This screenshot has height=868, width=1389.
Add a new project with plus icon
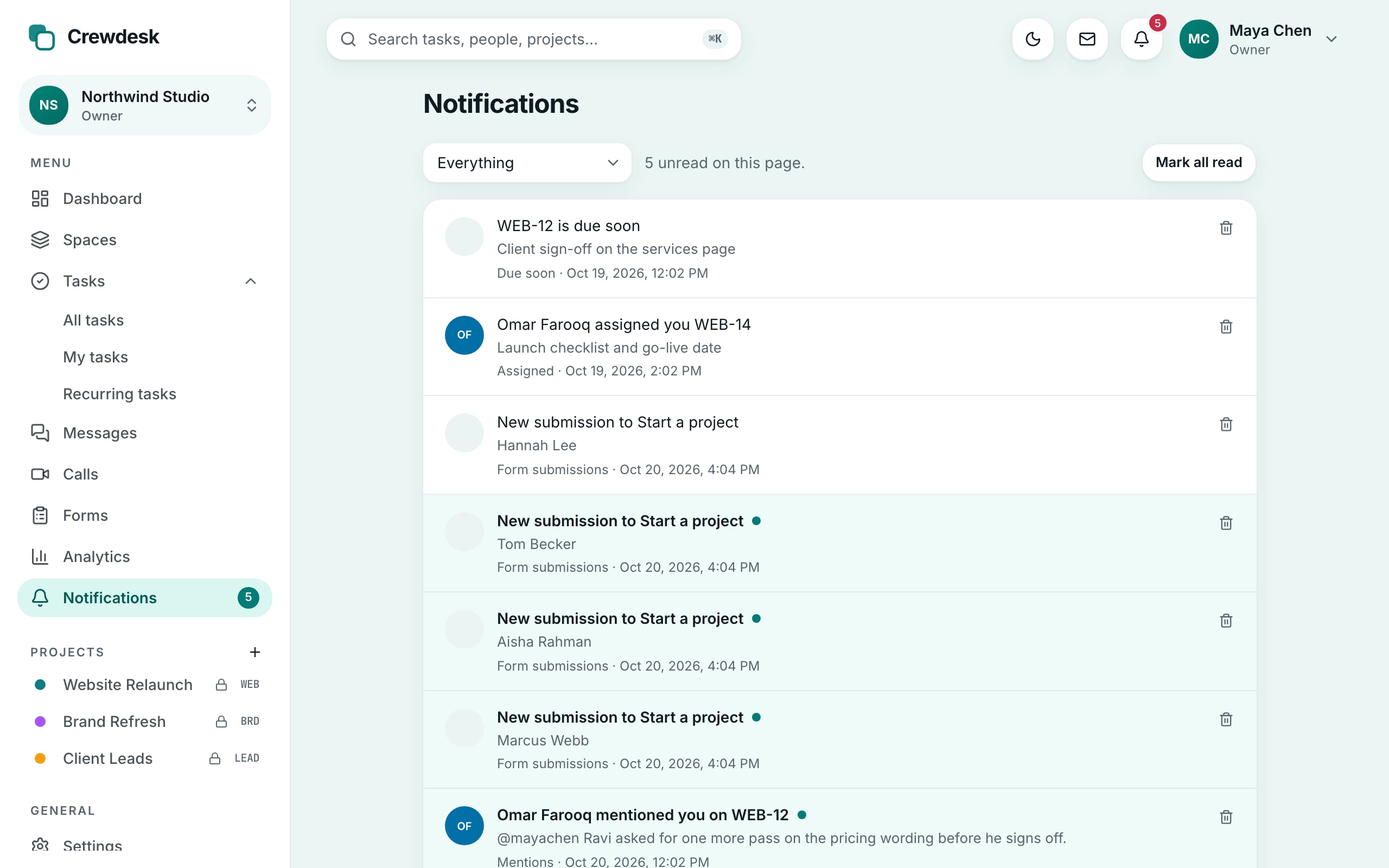[255, 652]
